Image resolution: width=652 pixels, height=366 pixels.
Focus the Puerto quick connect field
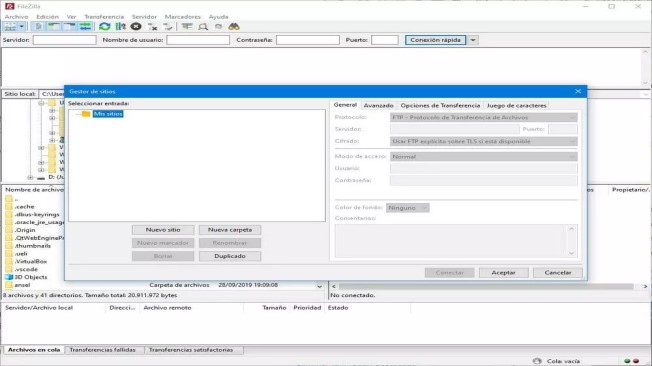coord(385,40)
